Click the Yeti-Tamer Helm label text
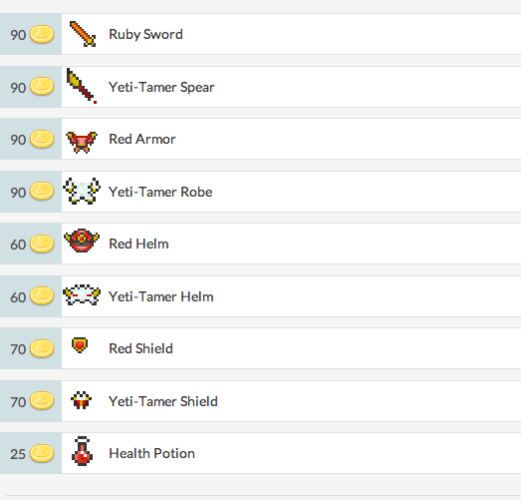This screenshot has height=500, width=521. [161, 297]
